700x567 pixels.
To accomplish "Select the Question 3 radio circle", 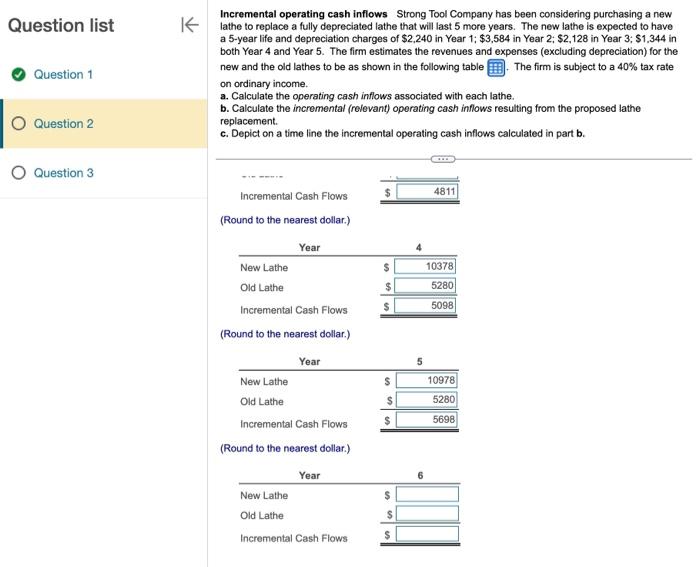I will (18, 172).
